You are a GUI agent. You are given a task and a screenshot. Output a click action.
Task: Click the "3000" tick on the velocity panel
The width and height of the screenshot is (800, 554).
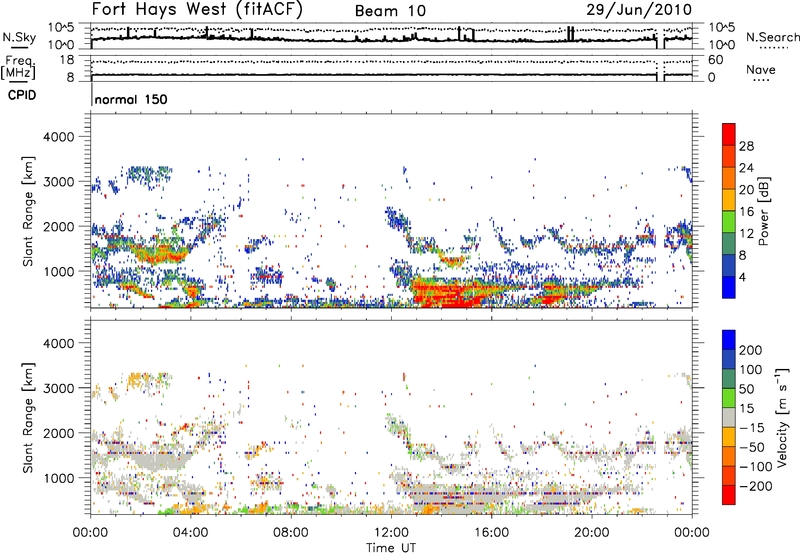point(59,388)
